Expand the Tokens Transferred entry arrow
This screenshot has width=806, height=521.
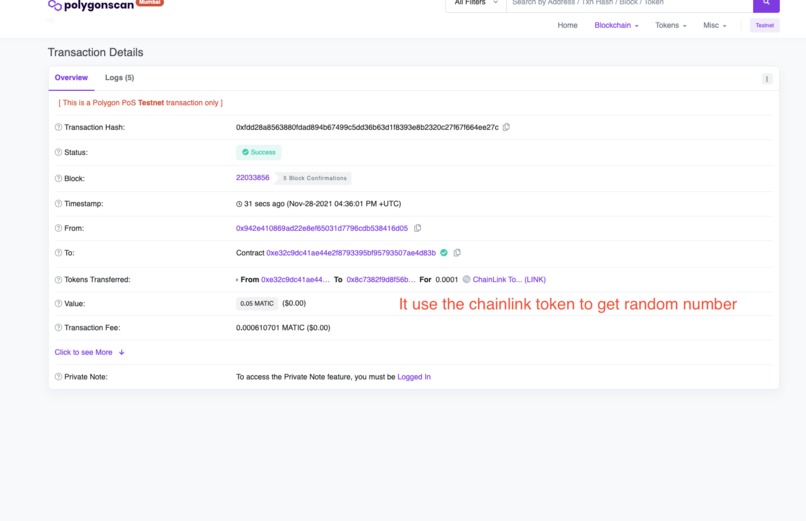tap(237, 280)
